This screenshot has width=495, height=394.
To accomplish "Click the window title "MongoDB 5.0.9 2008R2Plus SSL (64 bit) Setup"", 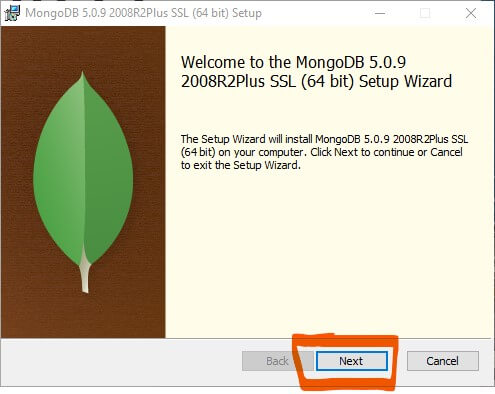I will click(x=143, y=13).
